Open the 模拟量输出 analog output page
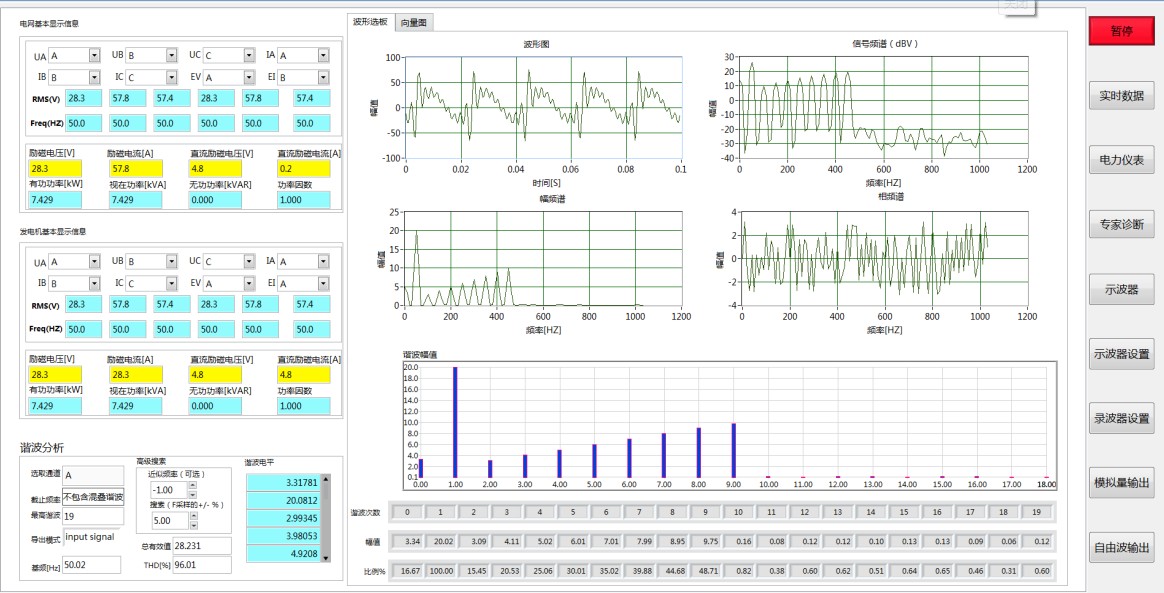The height and width of the screenshot is (593, 1164). coord(1121,482)
